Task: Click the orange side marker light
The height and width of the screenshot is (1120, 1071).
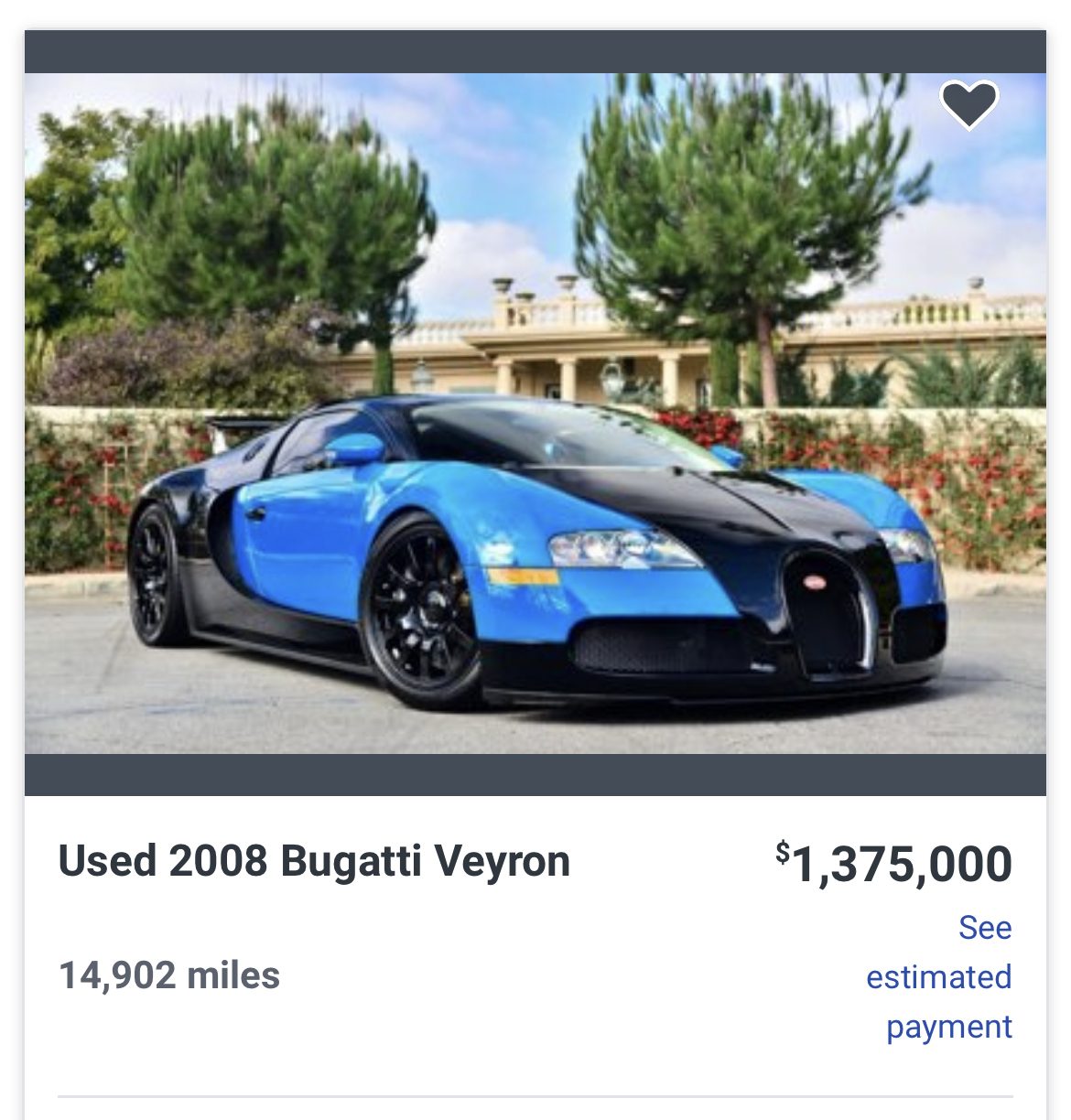Action: click(x=523, y=576)
